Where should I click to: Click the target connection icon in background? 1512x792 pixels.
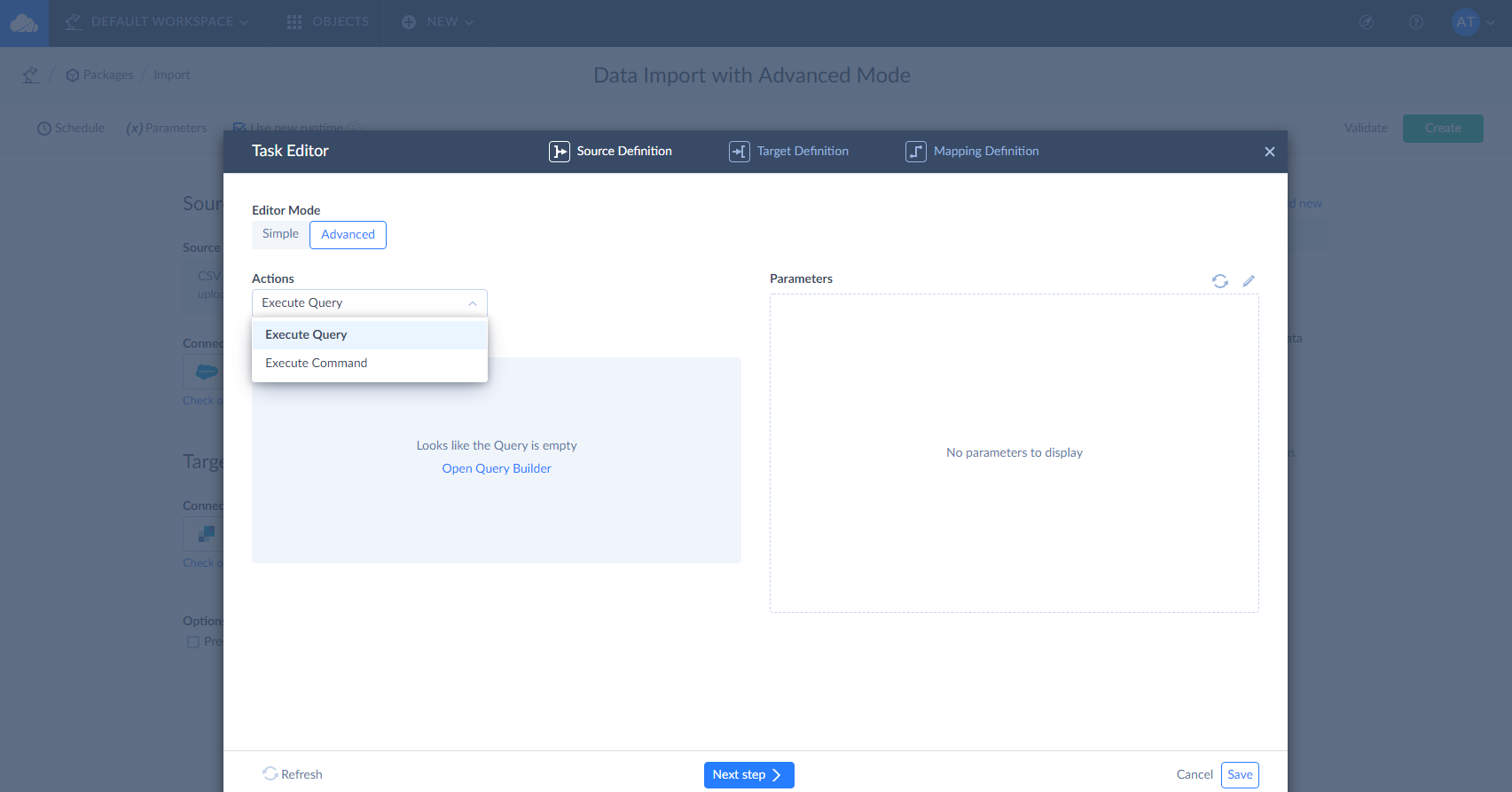206,534
